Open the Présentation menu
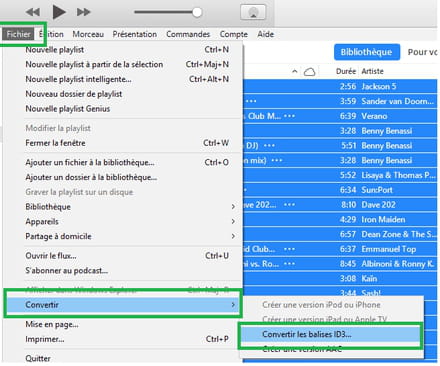 135,34
